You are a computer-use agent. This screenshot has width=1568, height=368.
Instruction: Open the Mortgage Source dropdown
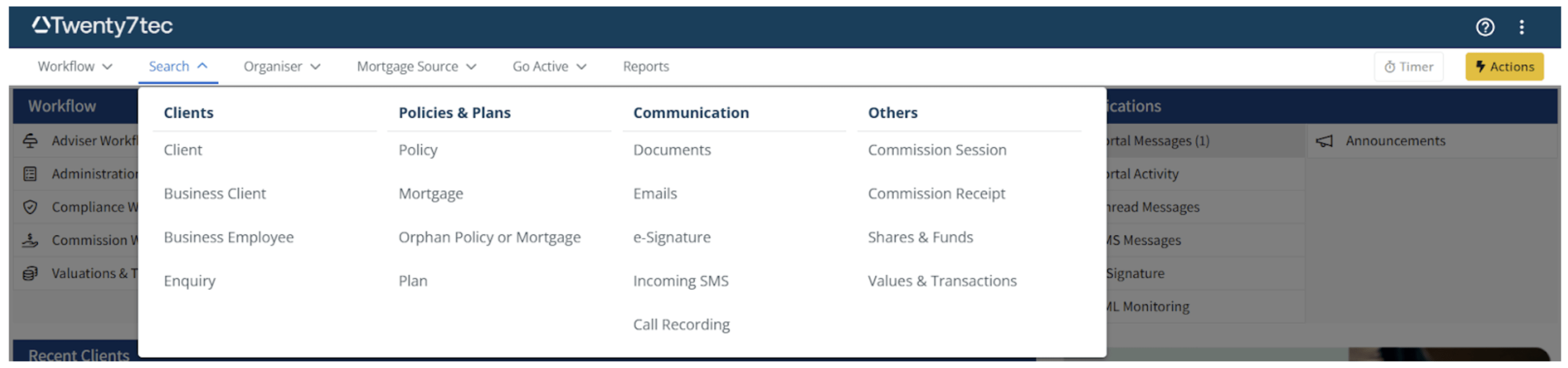pyautogui.click(x=416, y=66)
